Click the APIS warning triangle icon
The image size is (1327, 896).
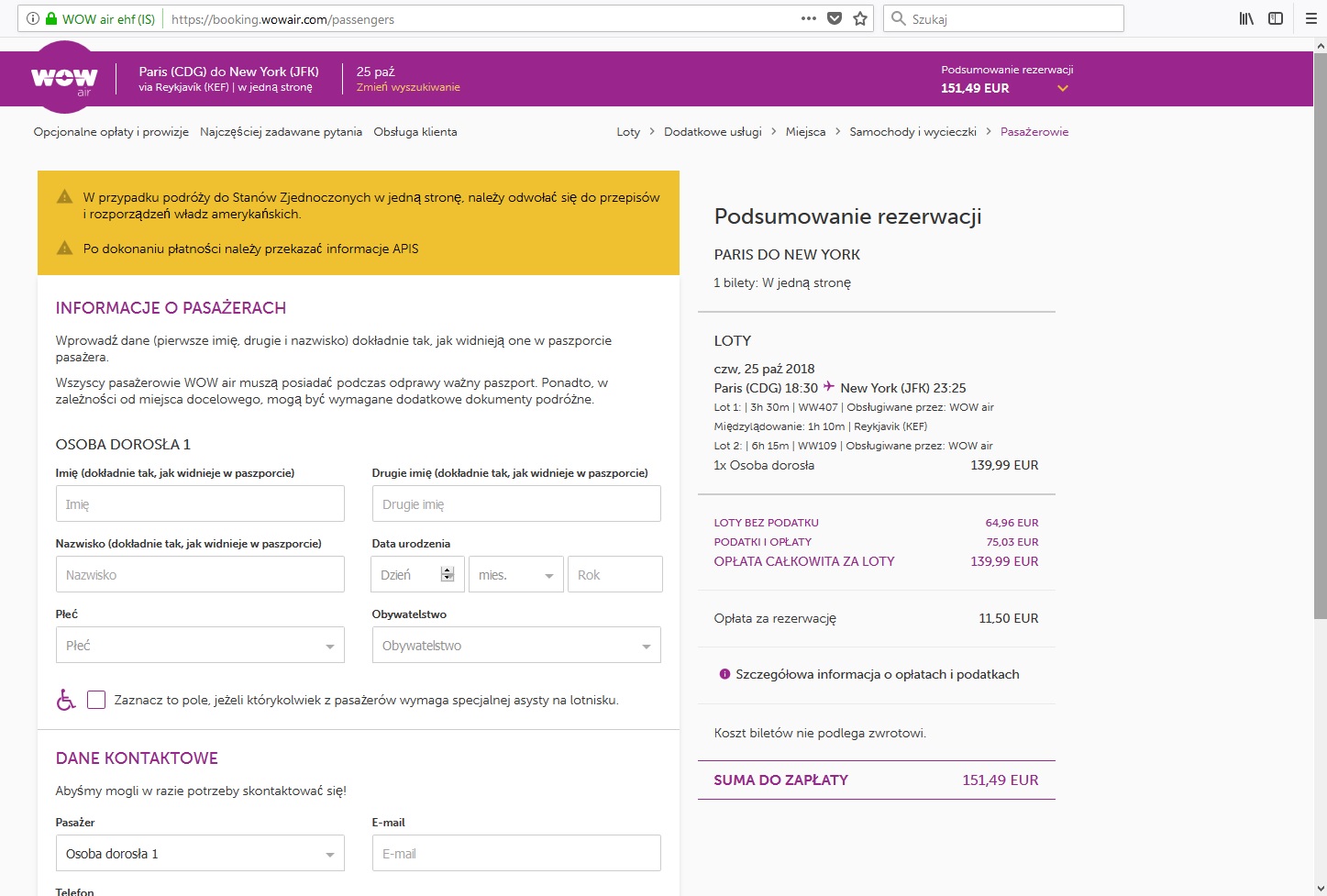click(64, 248)
